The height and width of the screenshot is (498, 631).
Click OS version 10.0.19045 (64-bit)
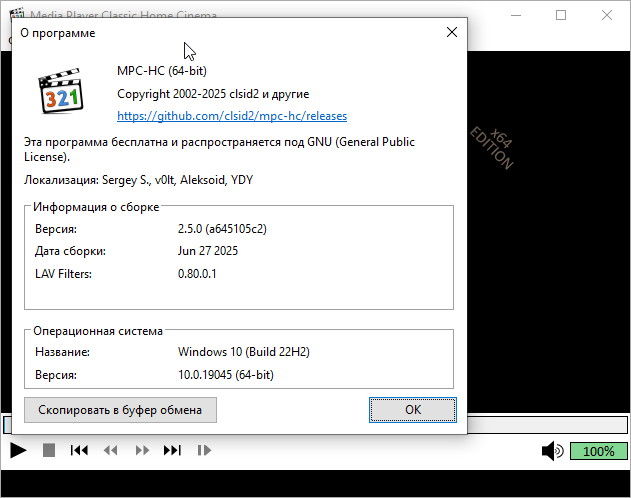click(226, 375)
